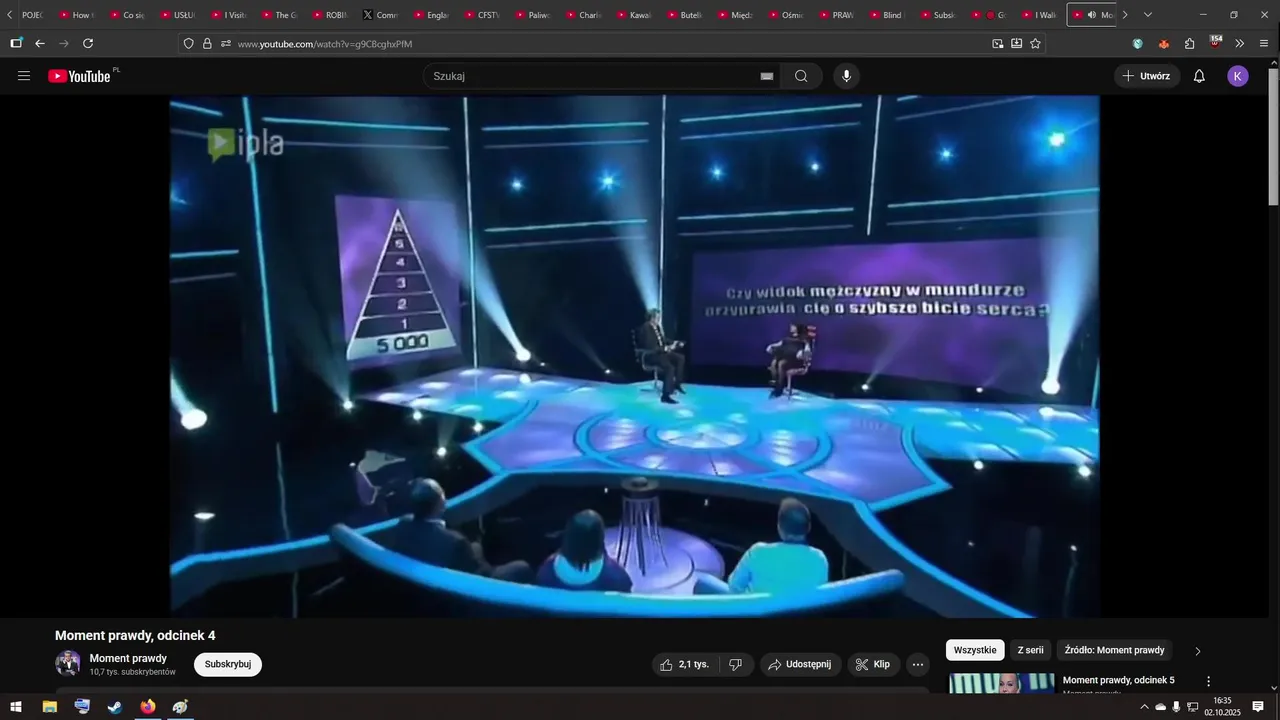Select Źródło: Moment prawdy chip
The width and height of the screenshot is (1280, 720).
(x=1114, y=650)
